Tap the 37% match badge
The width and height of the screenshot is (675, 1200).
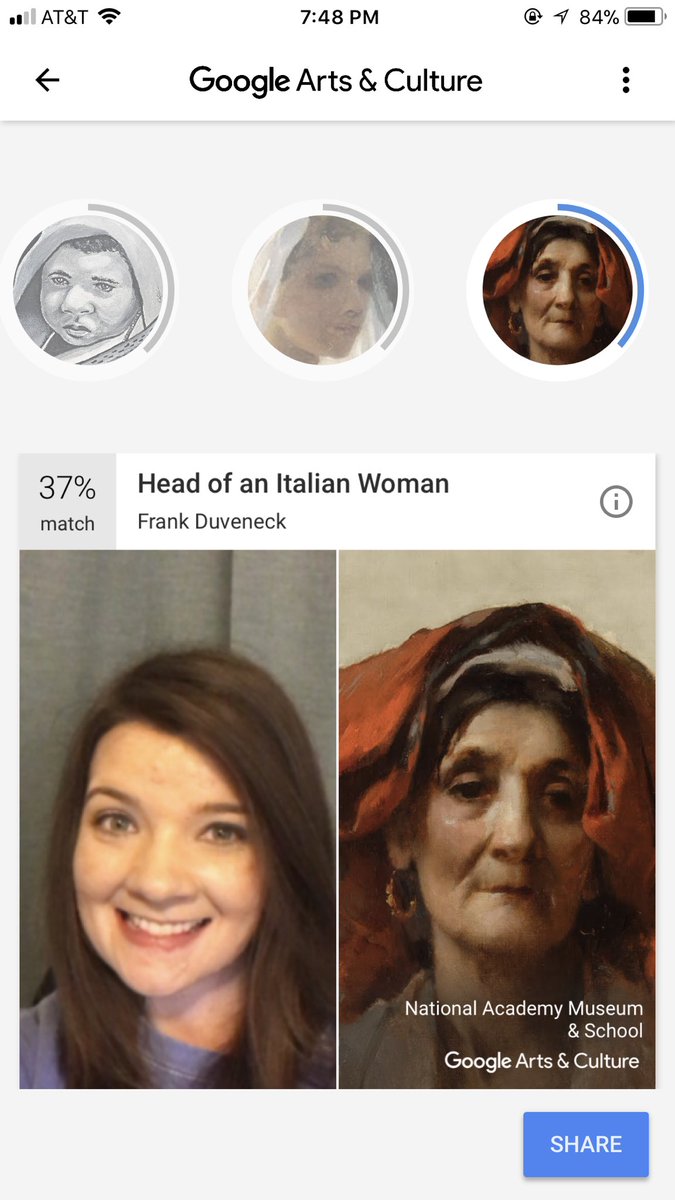(68, 502)
